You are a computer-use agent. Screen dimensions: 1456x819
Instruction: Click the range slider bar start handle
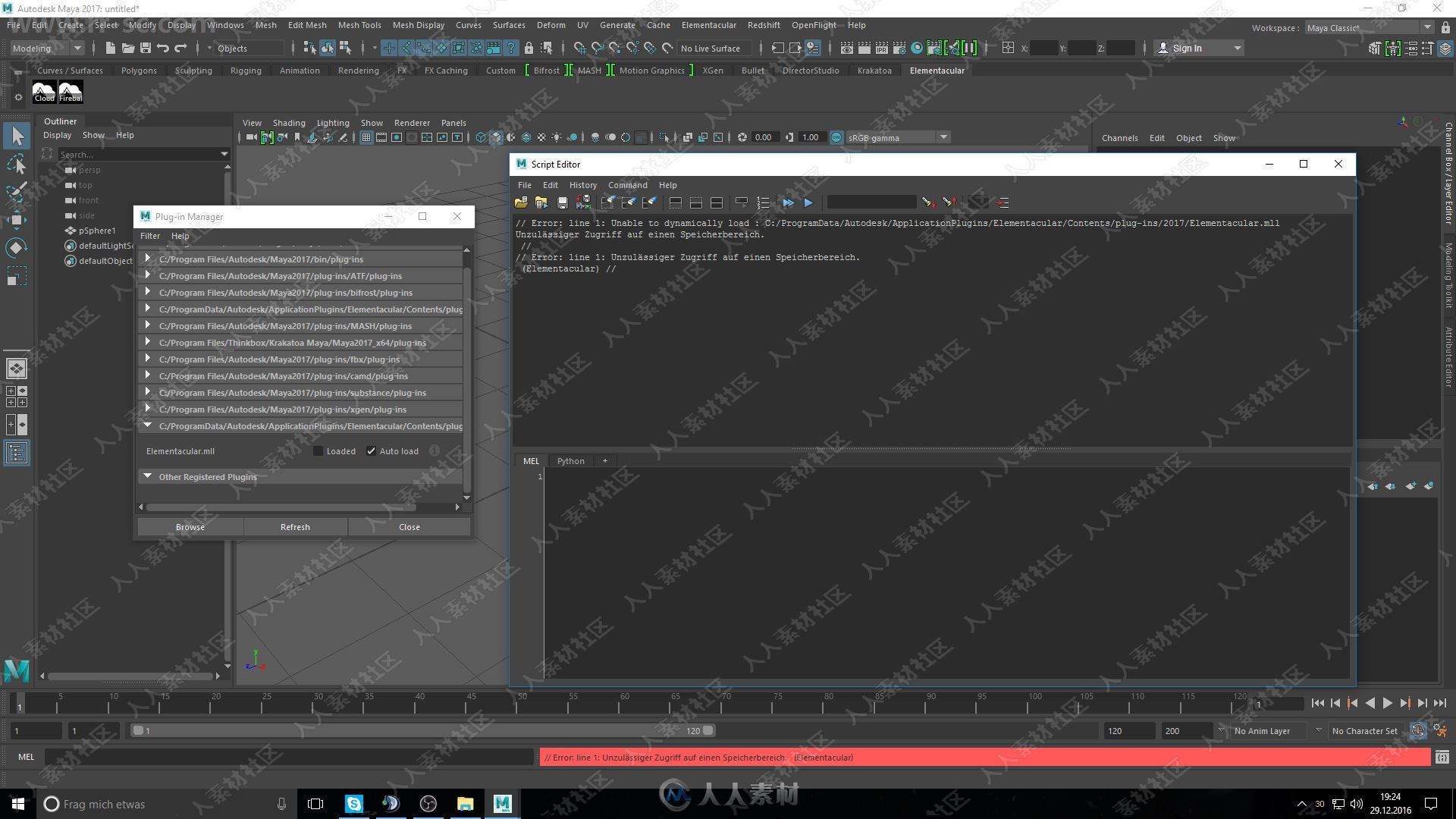coord(138,731)
